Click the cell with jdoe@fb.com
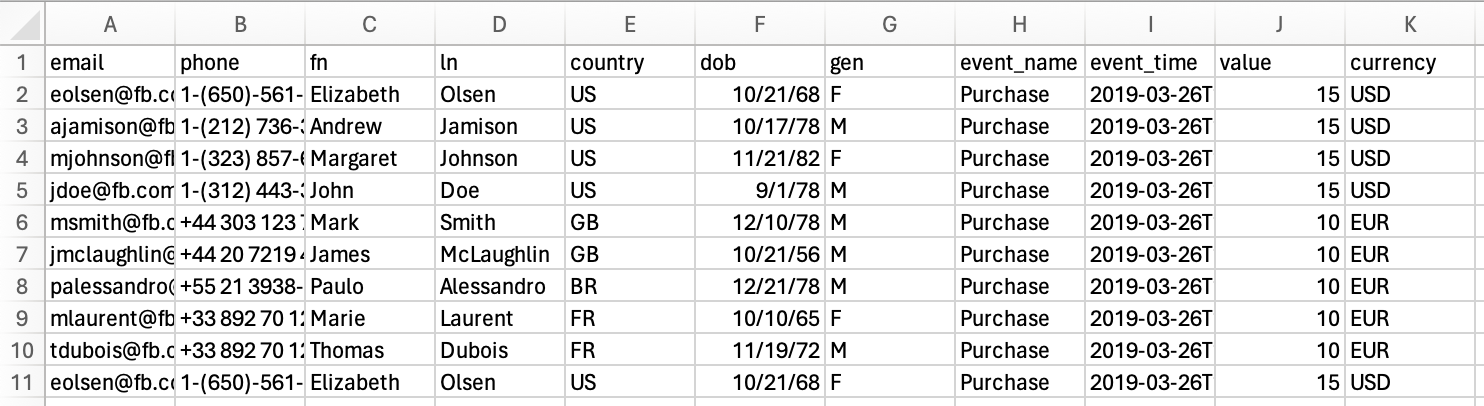 [x=110, y=191]
